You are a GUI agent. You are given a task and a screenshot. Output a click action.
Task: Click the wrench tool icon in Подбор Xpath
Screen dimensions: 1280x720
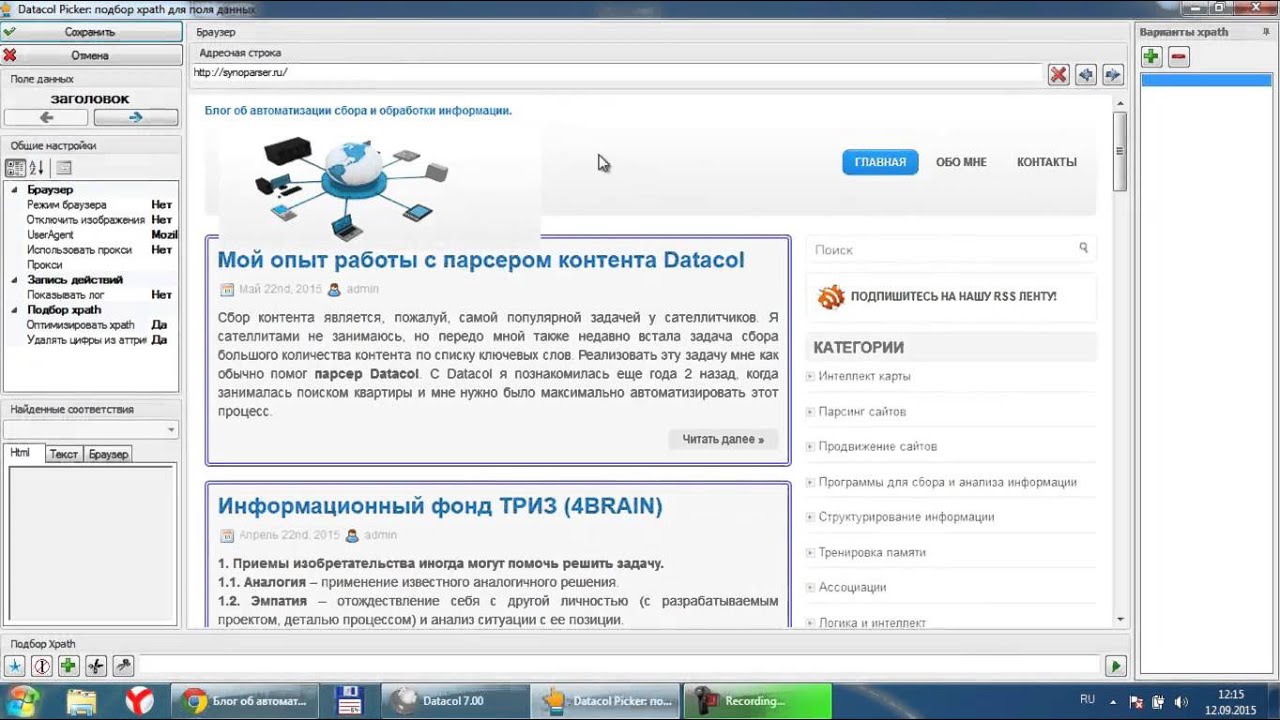pyautogui.click(x=123, y=666)
